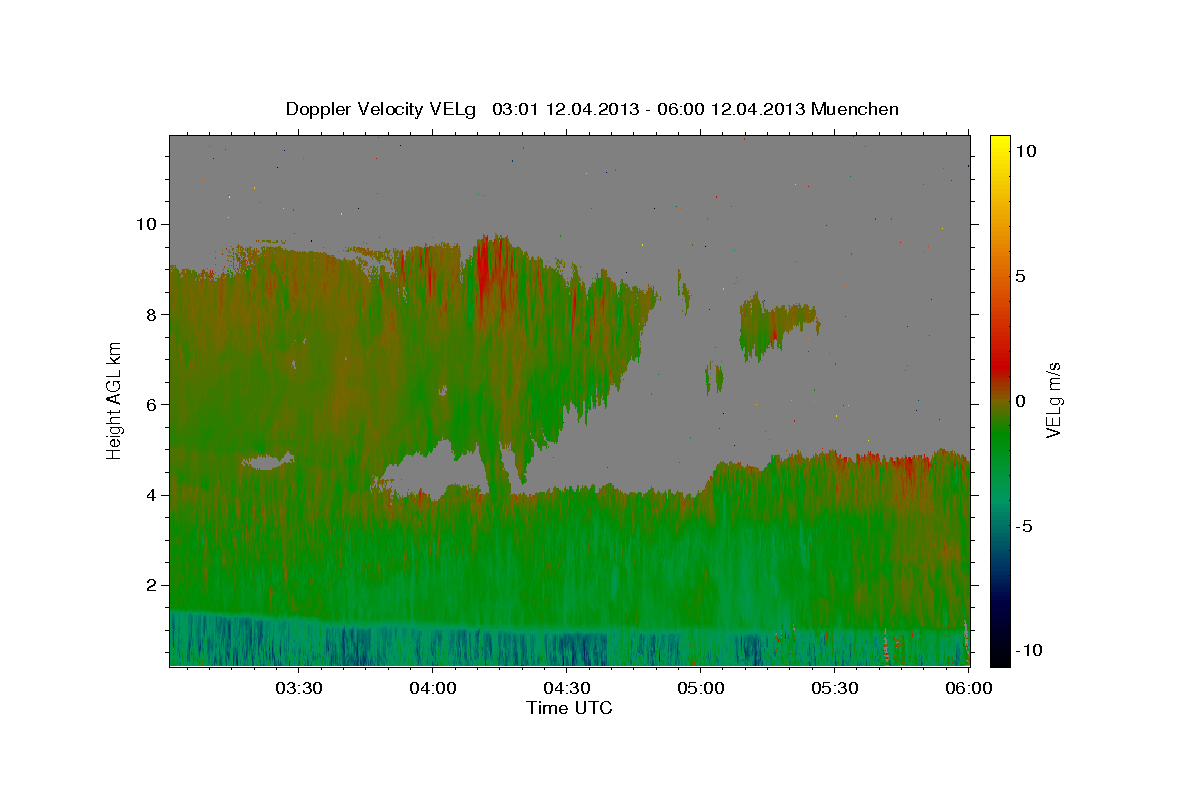Click the colorbar value 0 label

click(x=1021, y=401)
